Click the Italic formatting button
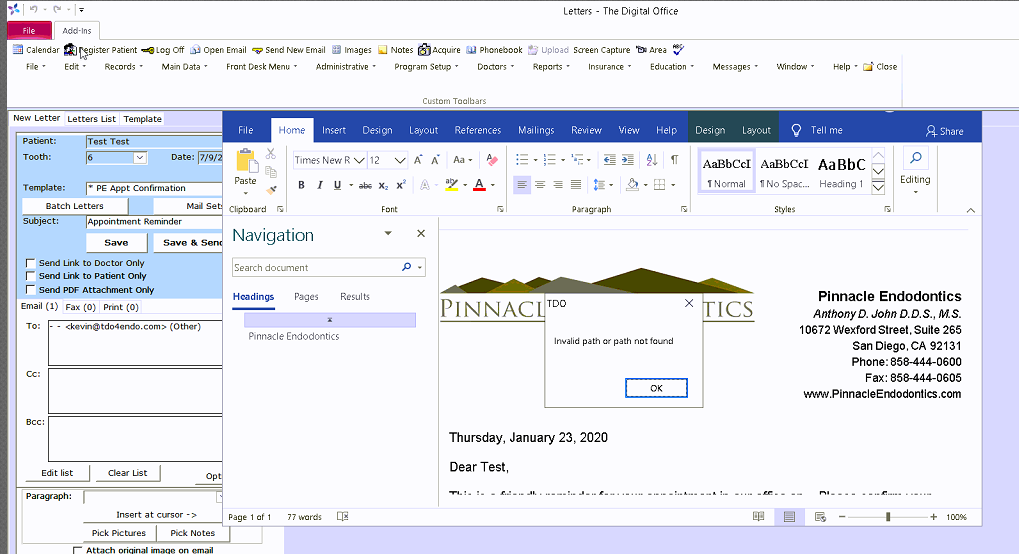This screenshot has width=1019, height=554. pos(319,185)
